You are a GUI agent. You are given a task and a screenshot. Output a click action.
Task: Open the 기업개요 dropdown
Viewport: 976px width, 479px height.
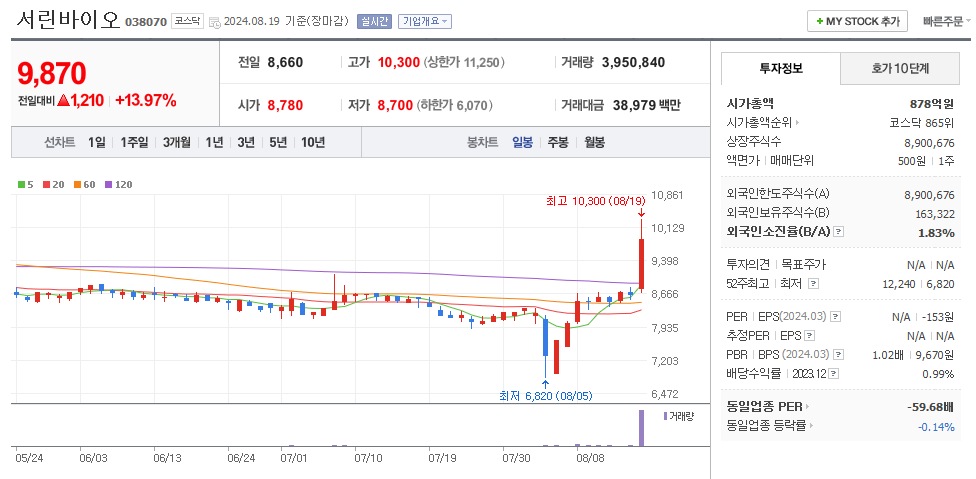[425, 21]
